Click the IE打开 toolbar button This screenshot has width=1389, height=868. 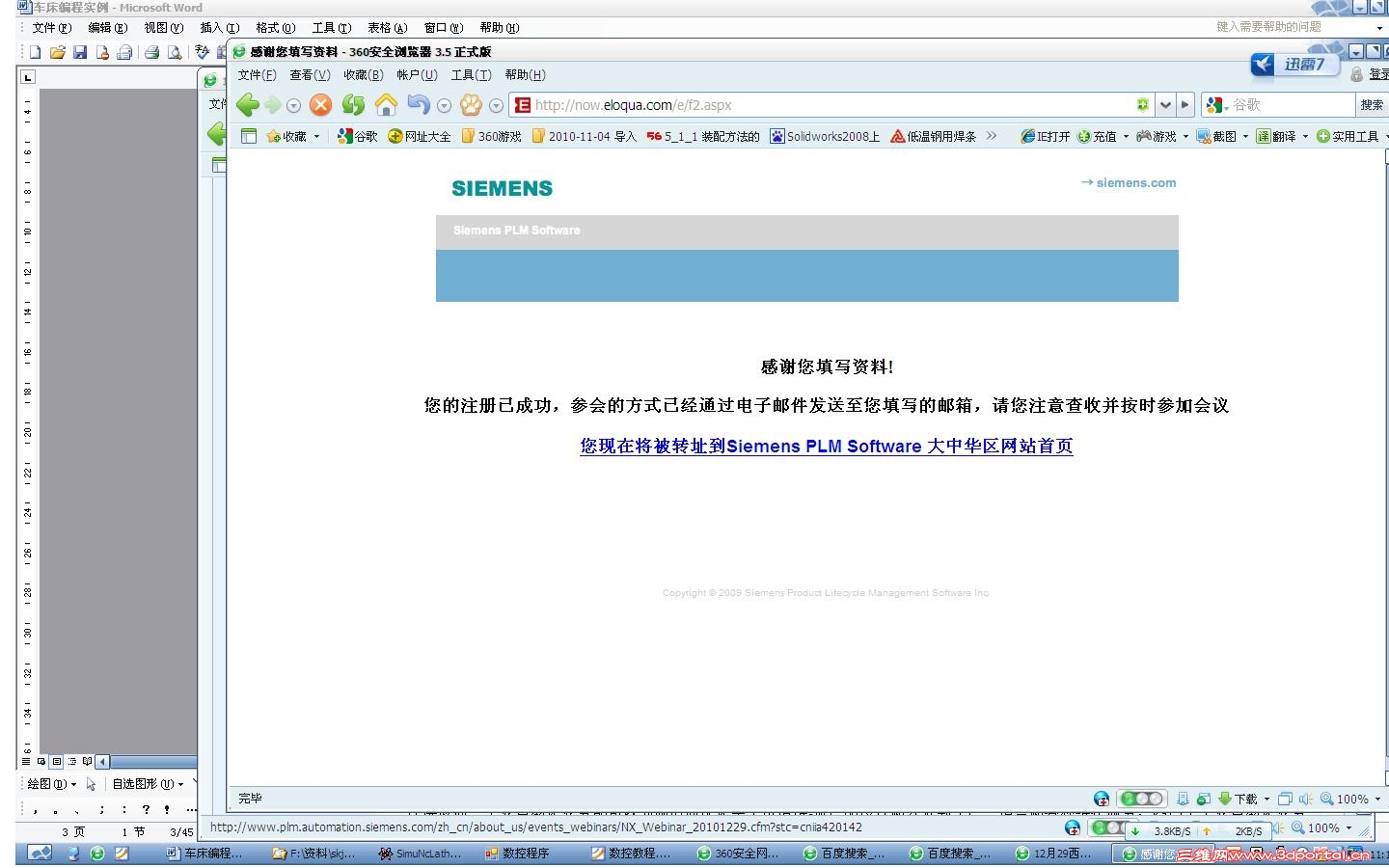pos(1046,136)
